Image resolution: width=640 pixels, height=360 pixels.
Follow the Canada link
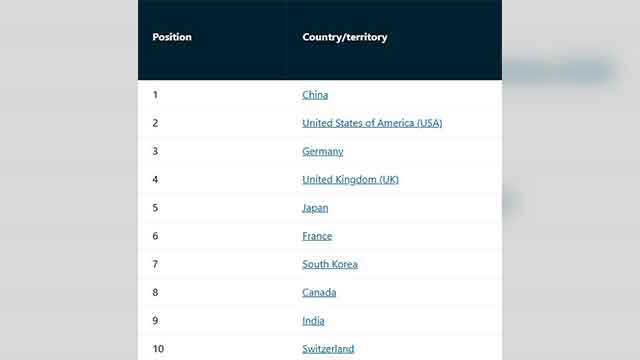pos(319,293)
